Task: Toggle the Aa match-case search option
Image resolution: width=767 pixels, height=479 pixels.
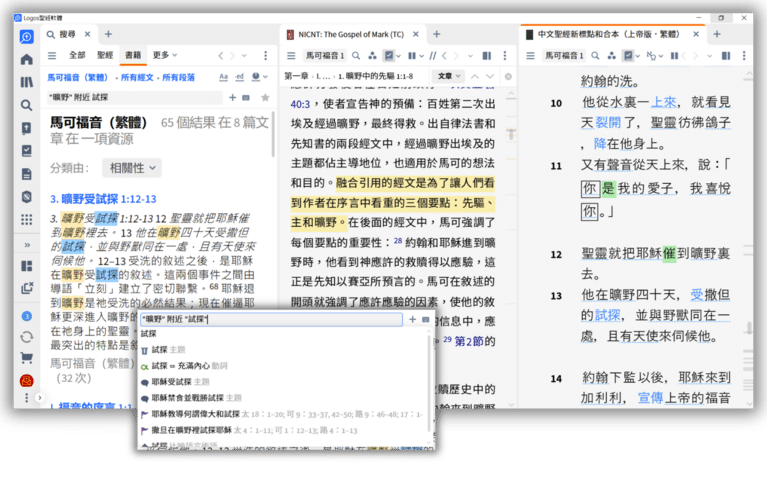Action: tap(224, 77)
